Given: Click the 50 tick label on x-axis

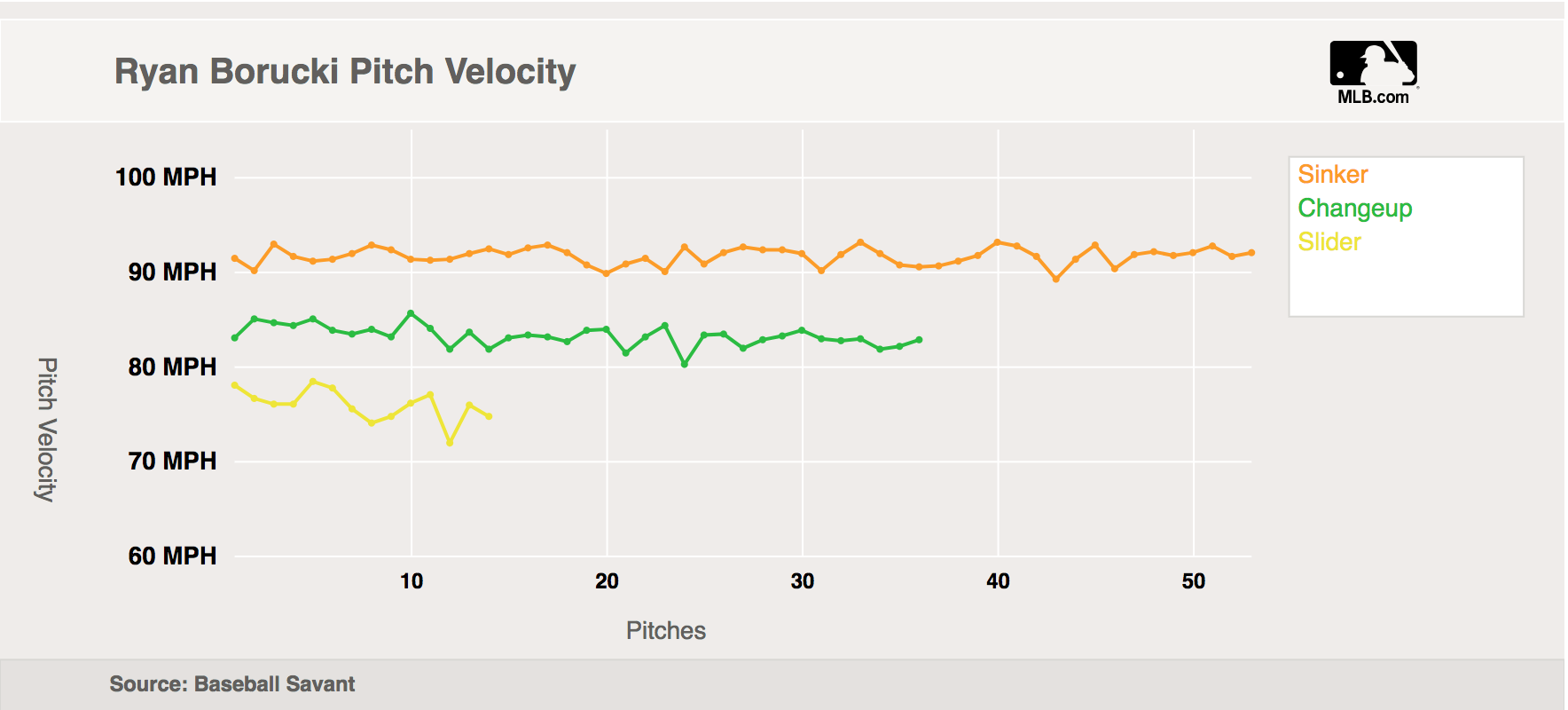Looking at the screenshot, I should [x=1194, y=581].
